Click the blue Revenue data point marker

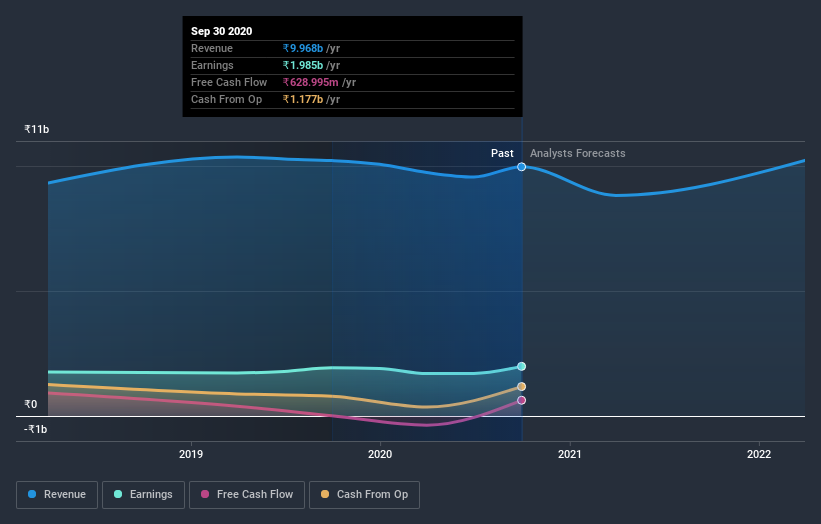pyautogui.click(x=522, y=166)
